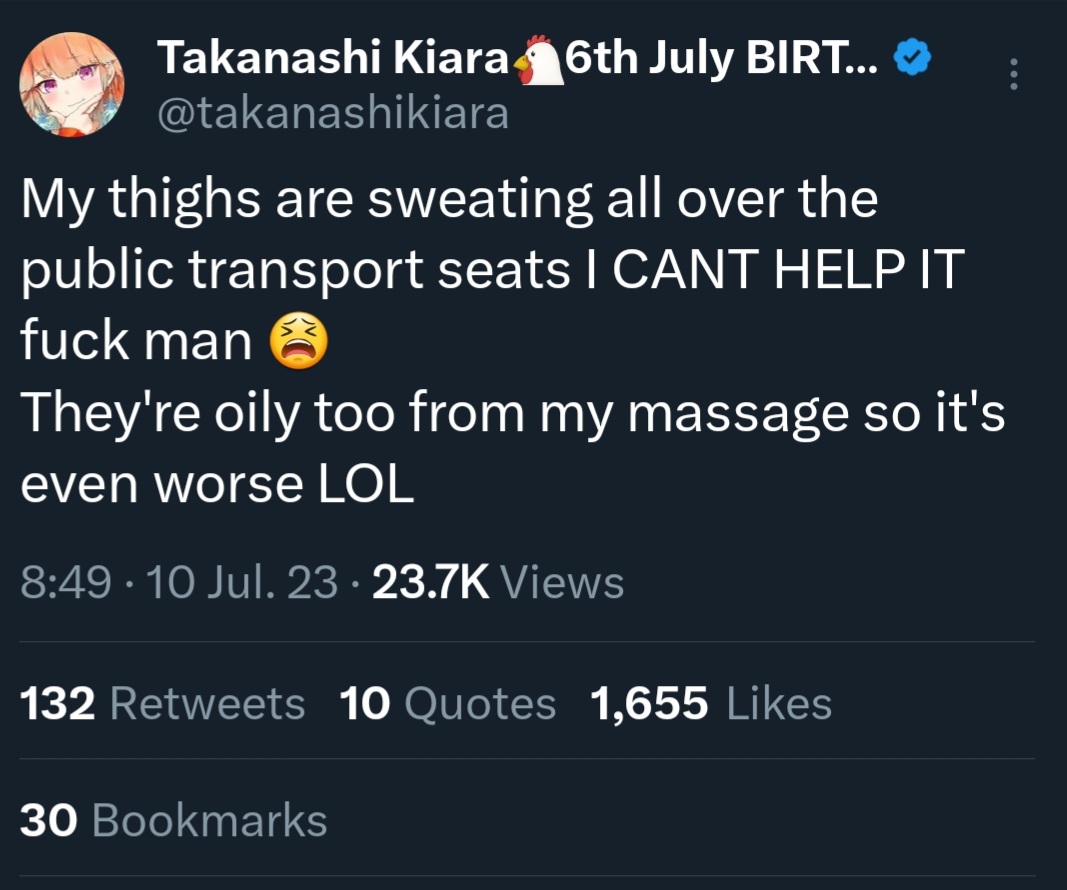Click the 8:49 timestamp
Screen dimensions: 1067x890
point(65,582)
